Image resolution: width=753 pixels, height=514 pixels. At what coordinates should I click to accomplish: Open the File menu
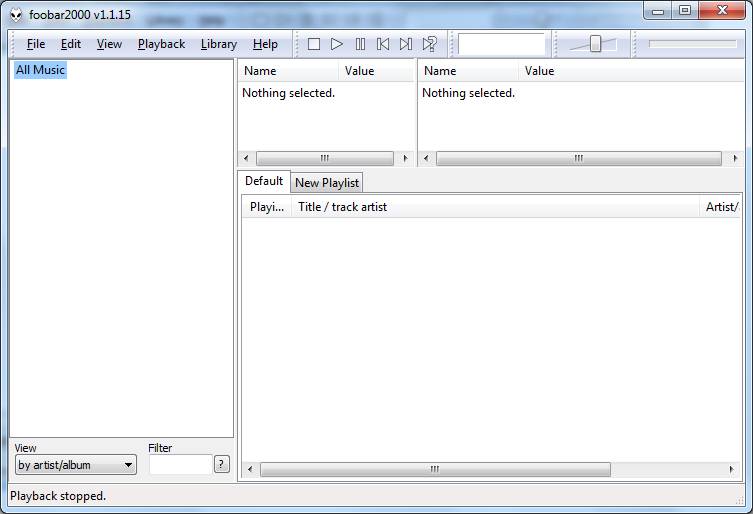[36, 44]
